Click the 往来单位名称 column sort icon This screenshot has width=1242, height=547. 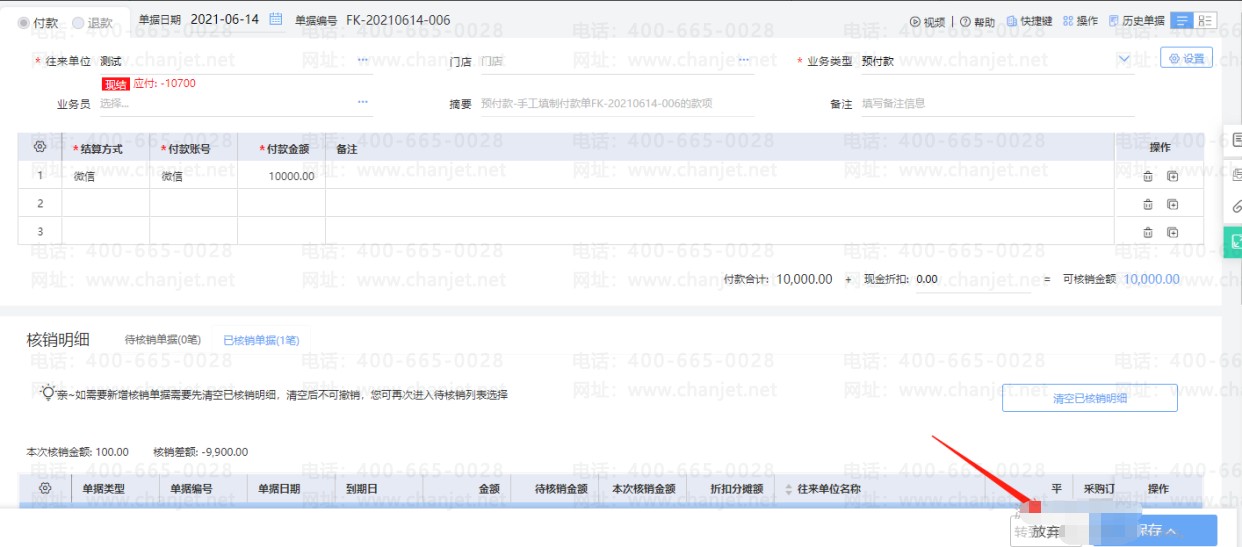tap(789, 489)
